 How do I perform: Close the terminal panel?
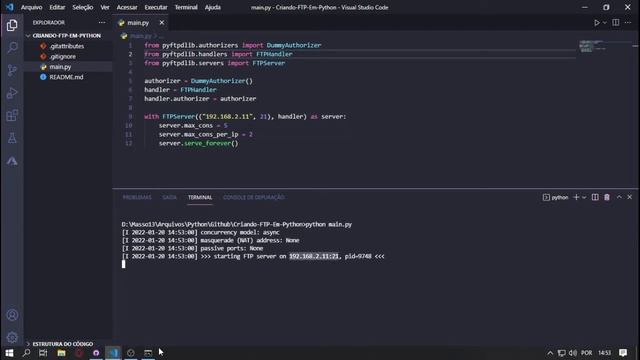(630, 197)
